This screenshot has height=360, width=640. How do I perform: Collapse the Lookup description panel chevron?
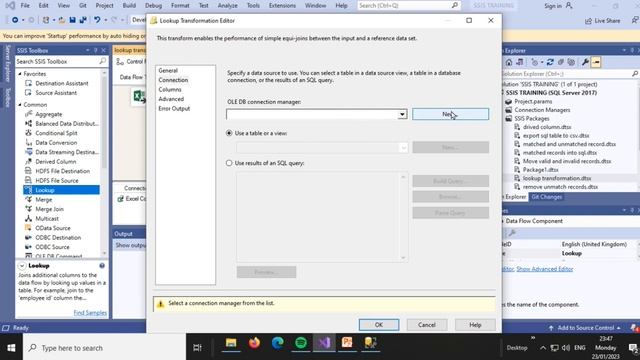point(22,266)
